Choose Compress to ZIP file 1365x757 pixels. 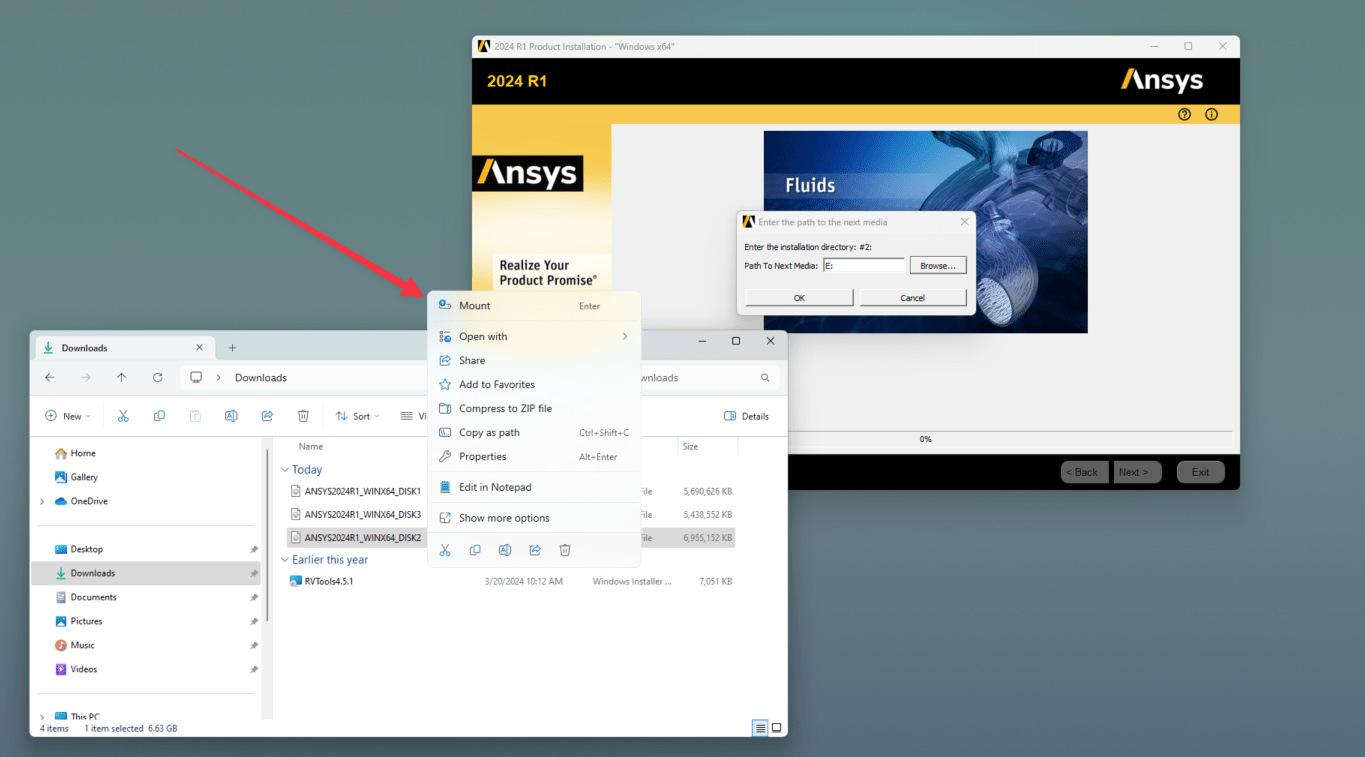534,408
